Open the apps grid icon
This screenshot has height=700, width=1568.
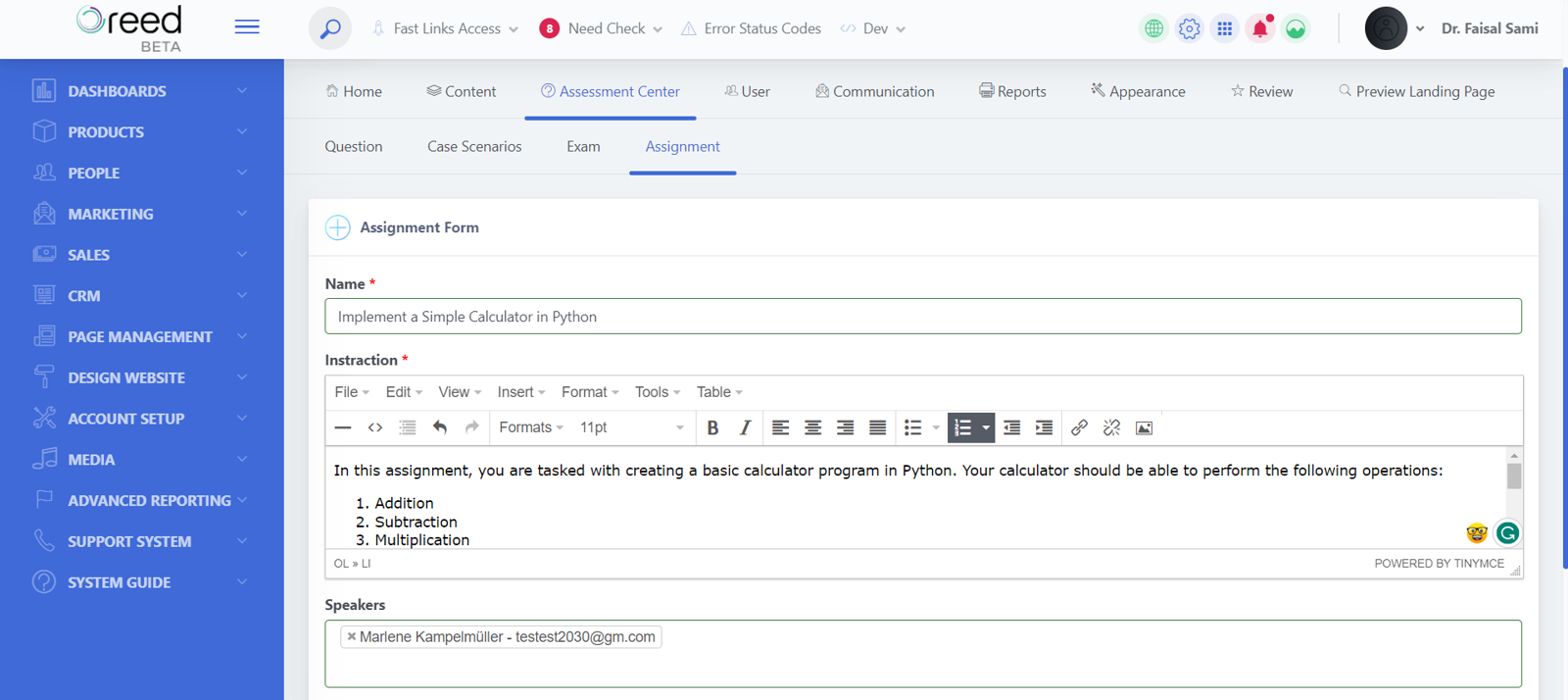click(x=1224, y=28)
